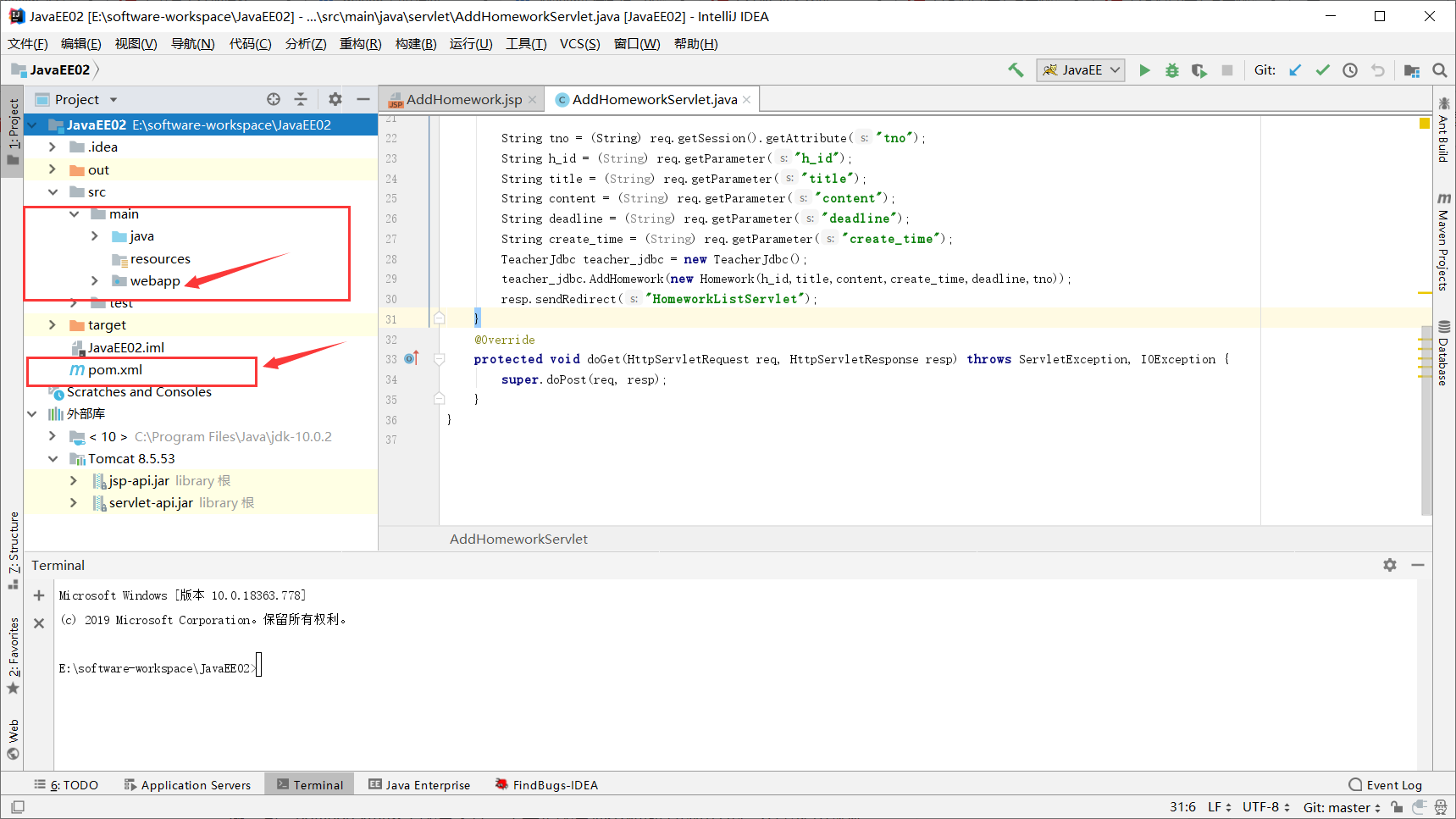Click the Git: master branch widget
This screenshot has width=1456, height=819.
click(x=1342, y=807)
